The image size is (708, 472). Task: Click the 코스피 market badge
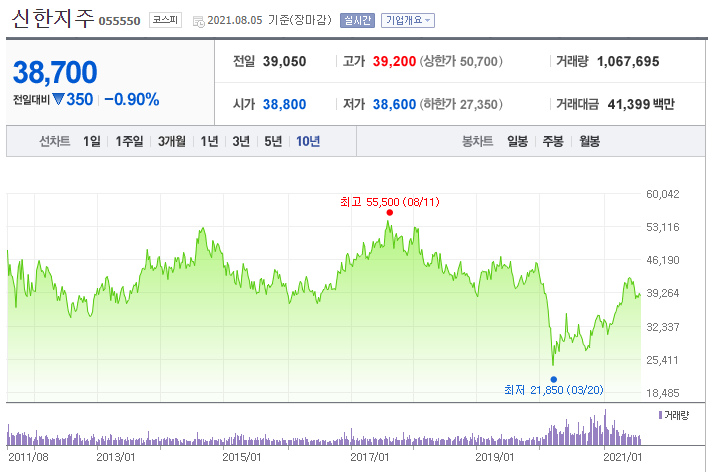165,20
